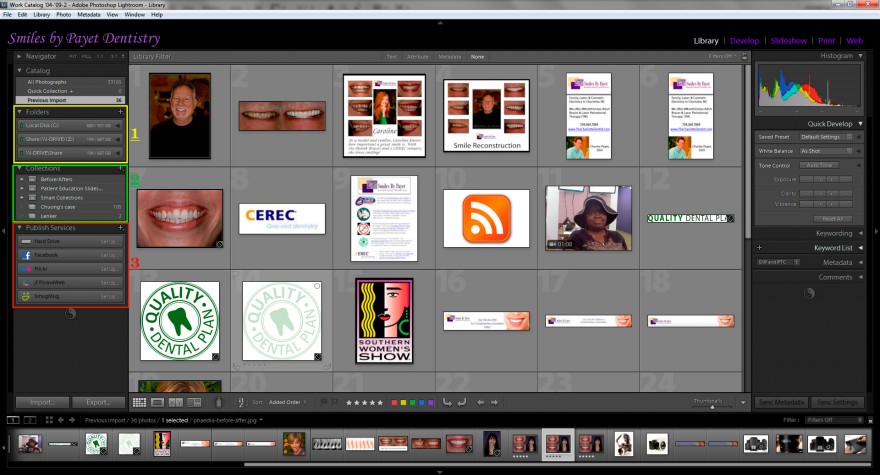
Task: Click Auto Tone button
Action: click(x=819, y=165)
